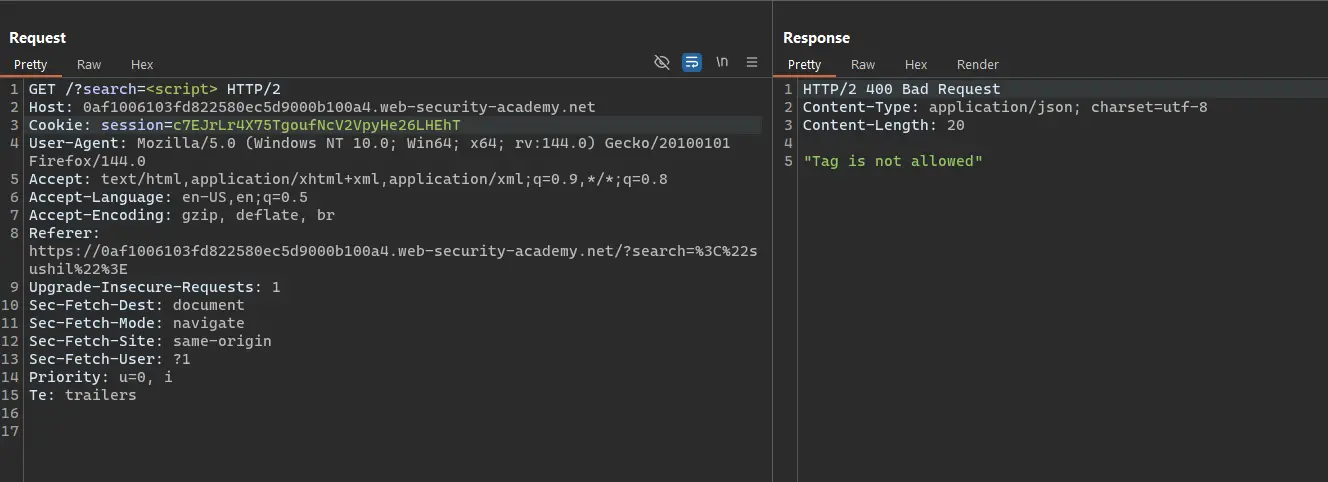
Task: Switch Response view to Hex tab
Action: point(916,64)
